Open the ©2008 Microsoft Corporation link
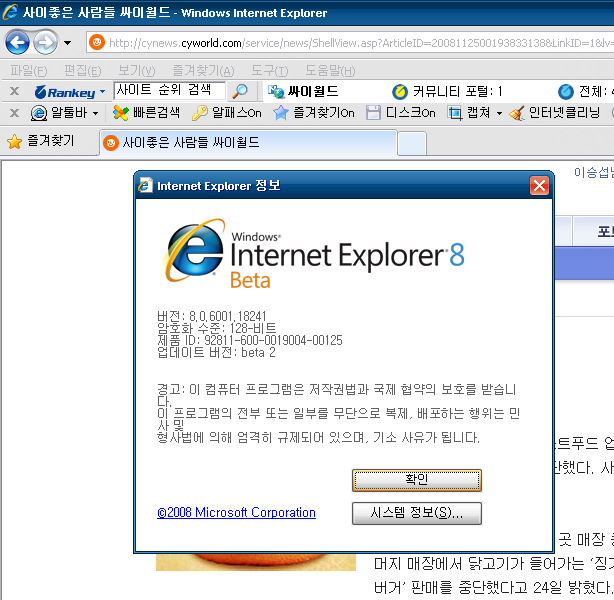Screen dimensions: 614x600 pos(236,513)
